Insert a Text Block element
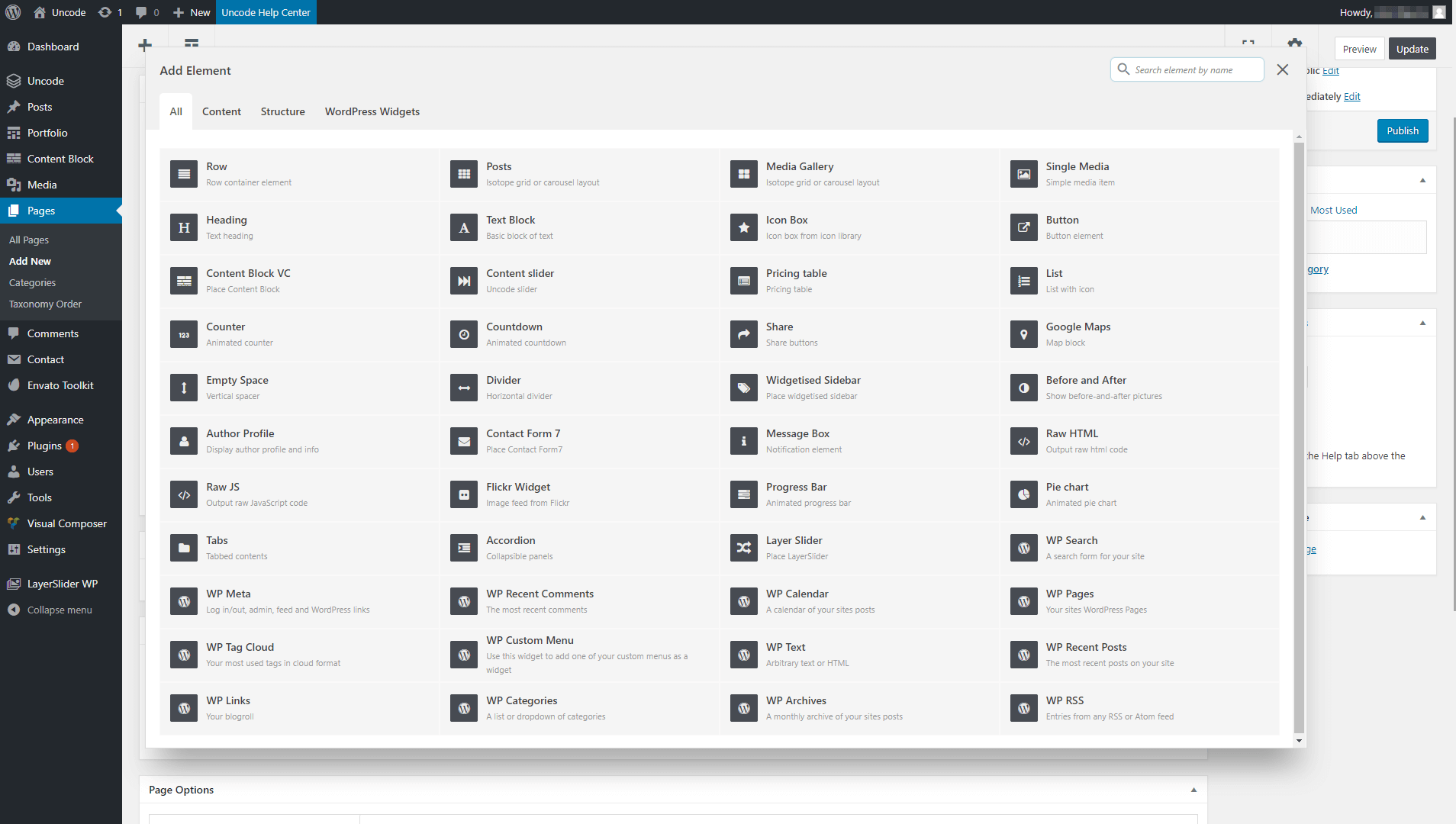The width and height of the screenshot is (1456, 824). [x=579, y=227]
